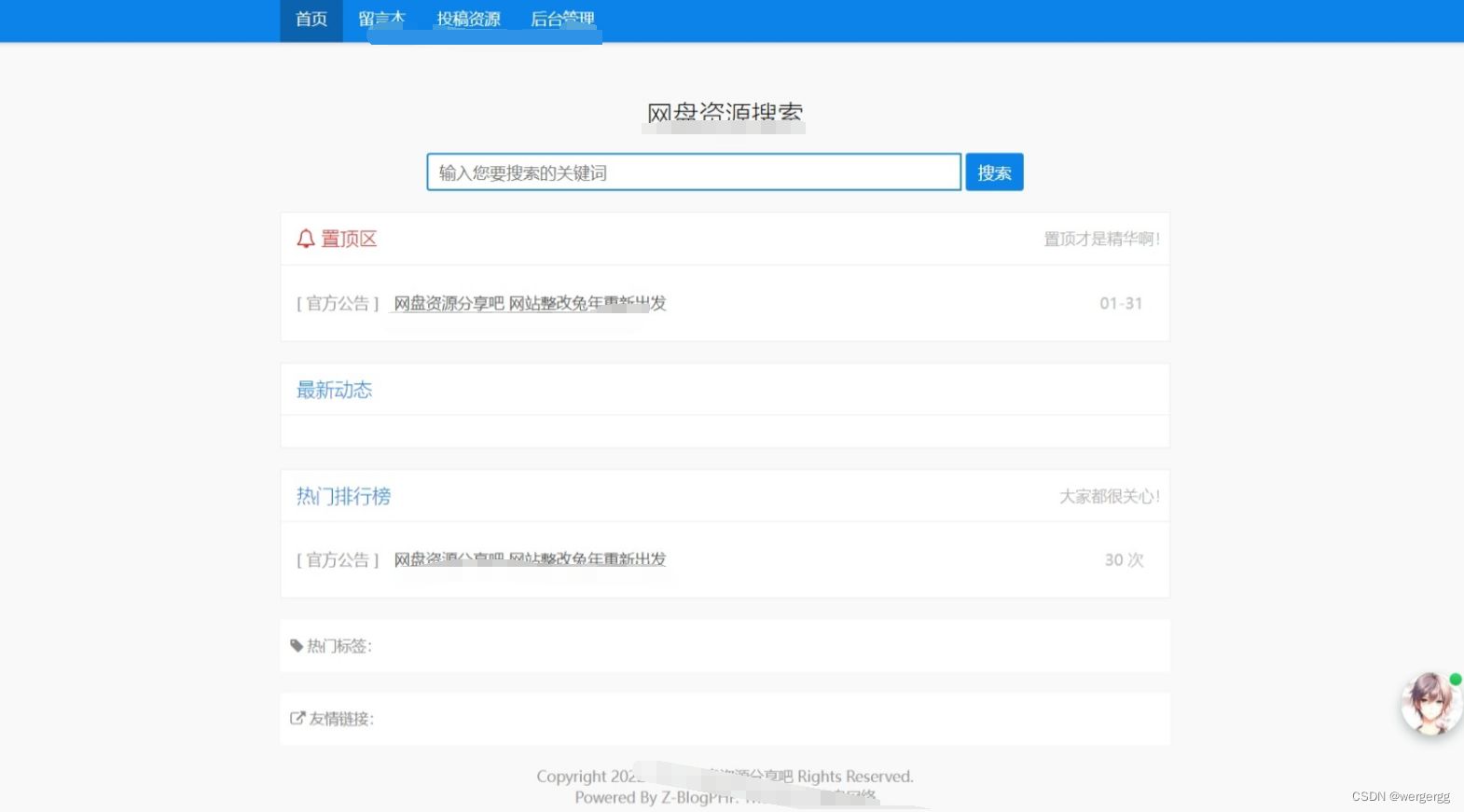Viewport: 1464px width, 812px height.
Task: Click the blue 搜索 search button
Action: tap(994, 172)
